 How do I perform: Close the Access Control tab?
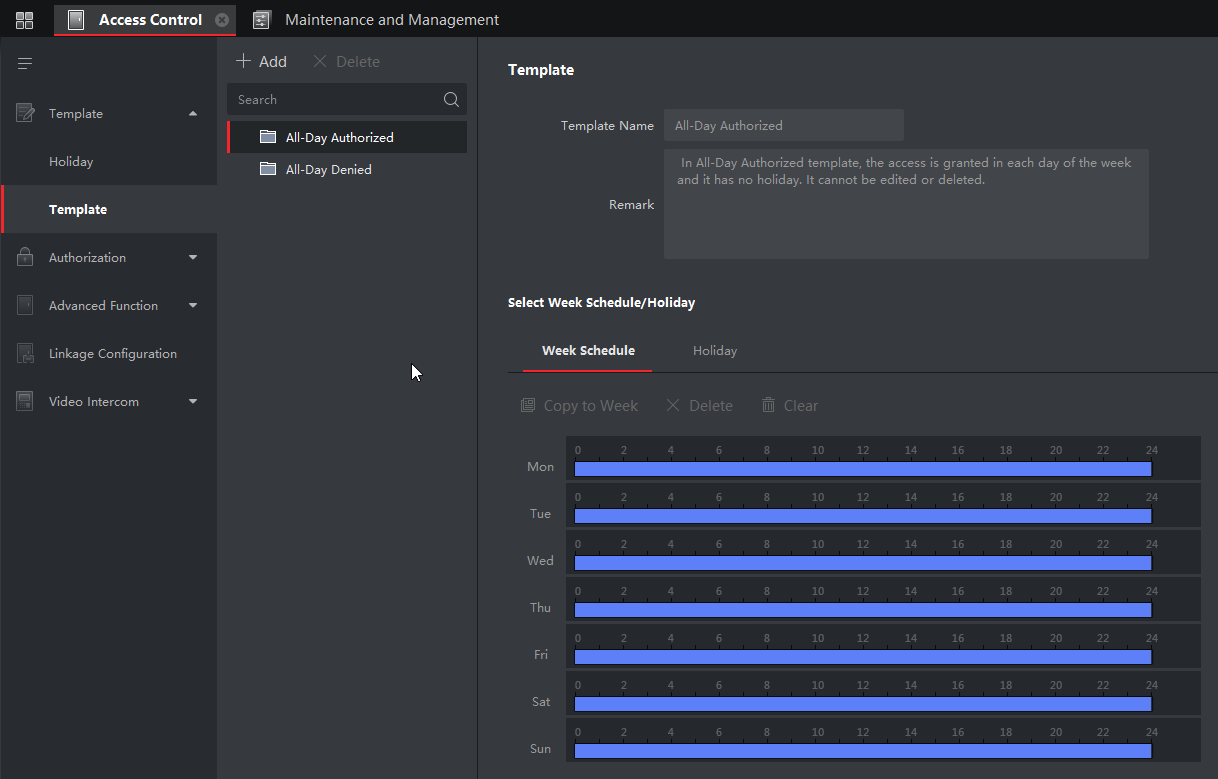[x=222, y=20]
